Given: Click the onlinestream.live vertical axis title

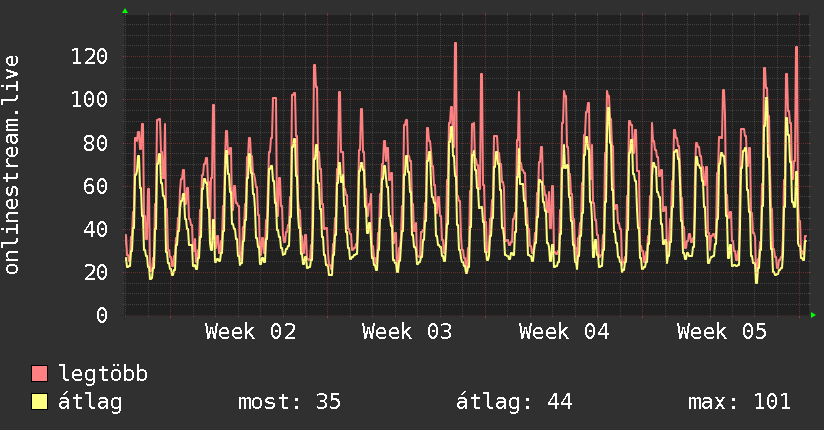Looking at the screenshot, I should (11, 165).
